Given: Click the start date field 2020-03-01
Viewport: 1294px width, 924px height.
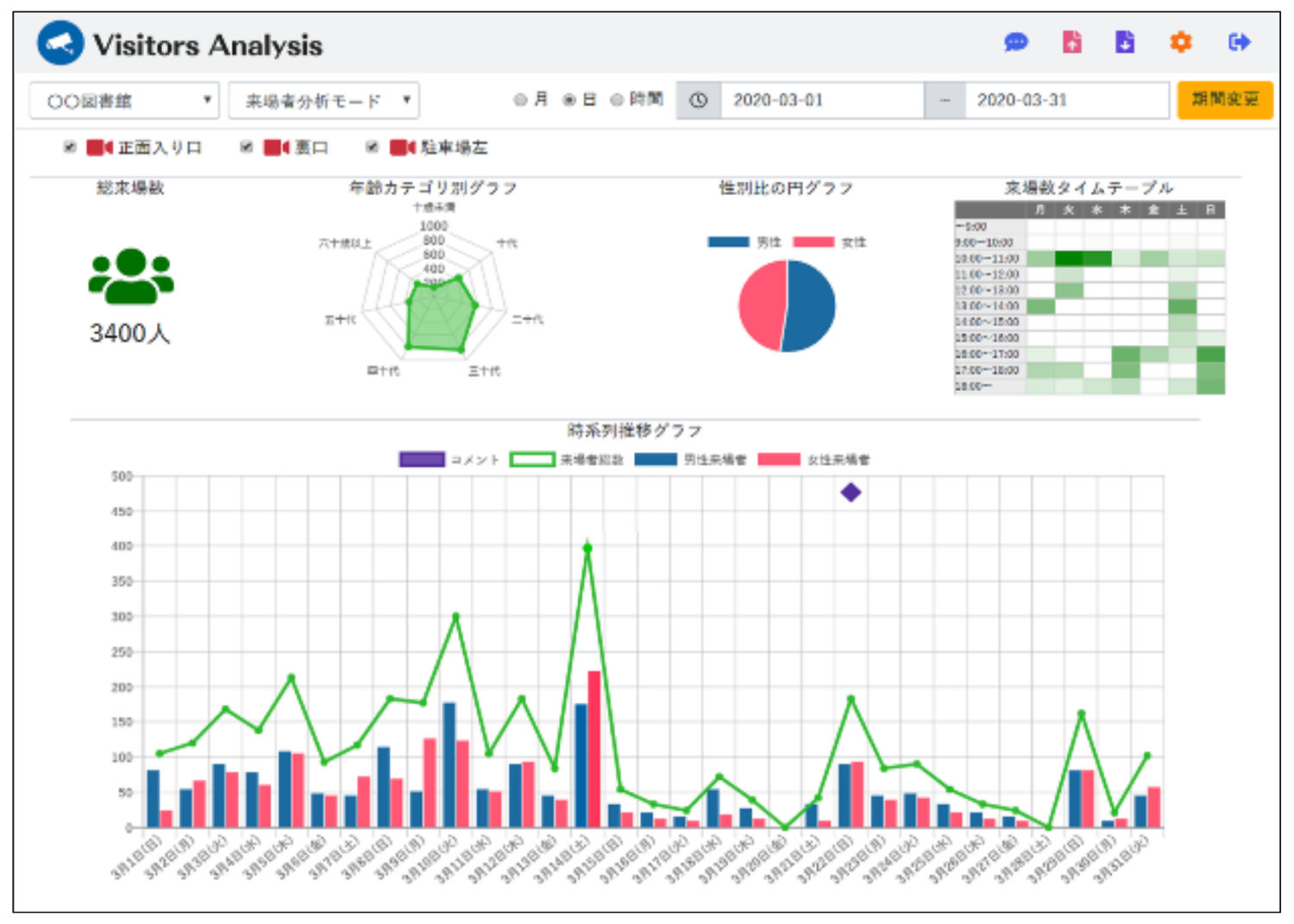Looking at the screenshot, I should [822, 100].
